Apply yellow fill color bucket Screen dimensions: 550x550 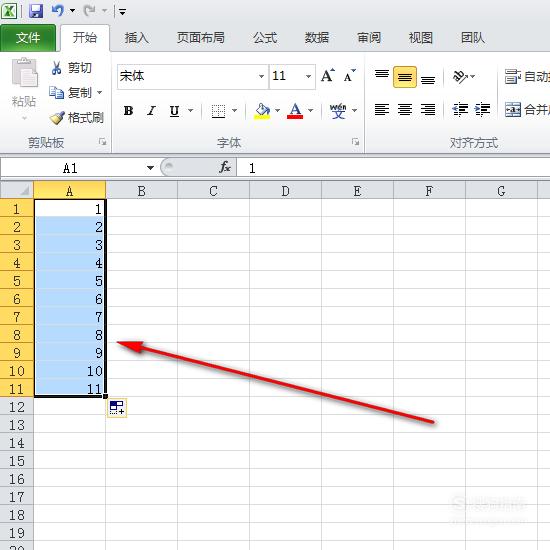coord(262,111)
